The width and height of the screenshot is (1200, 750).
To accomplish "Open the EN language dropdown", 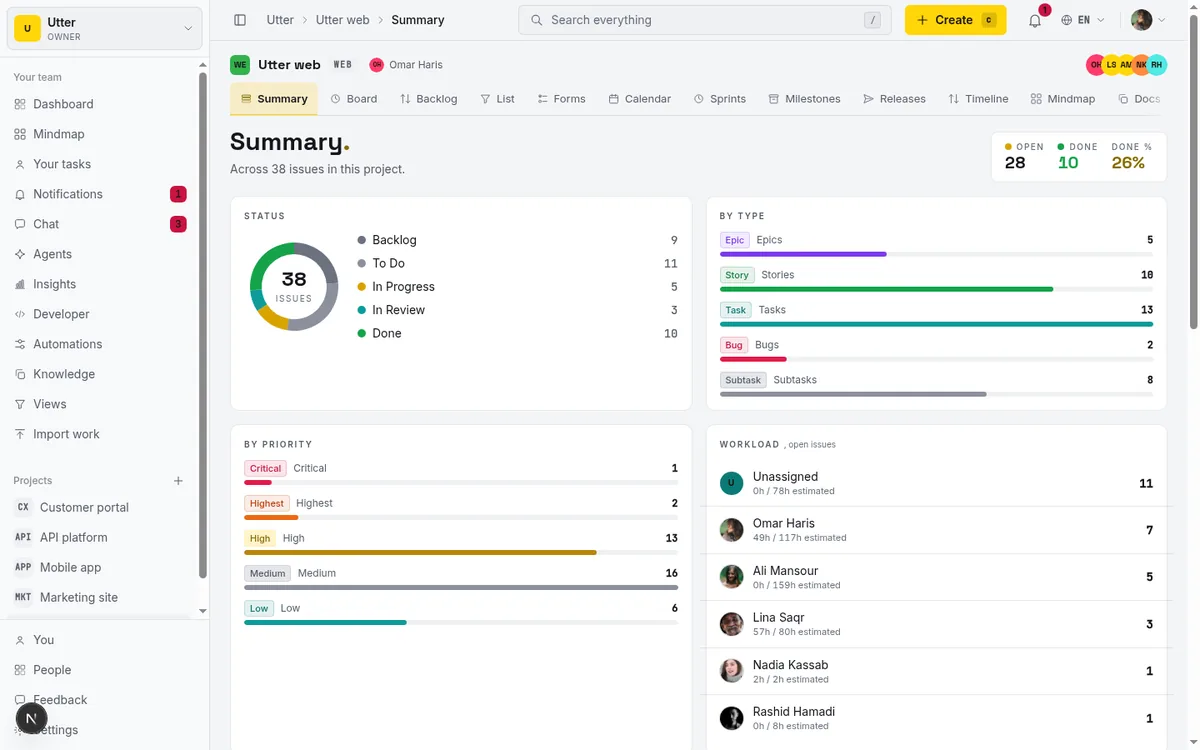I will (1083, 20).
